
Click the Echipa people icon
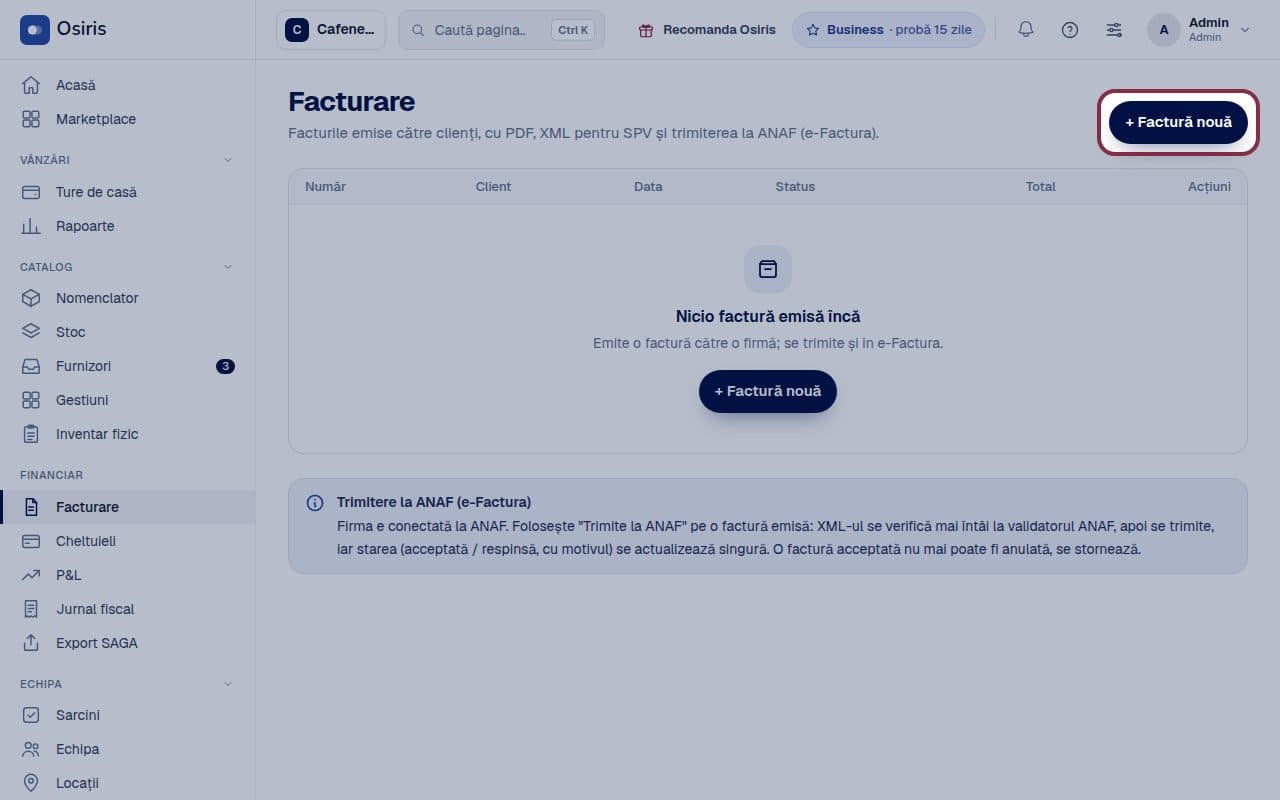31,749
